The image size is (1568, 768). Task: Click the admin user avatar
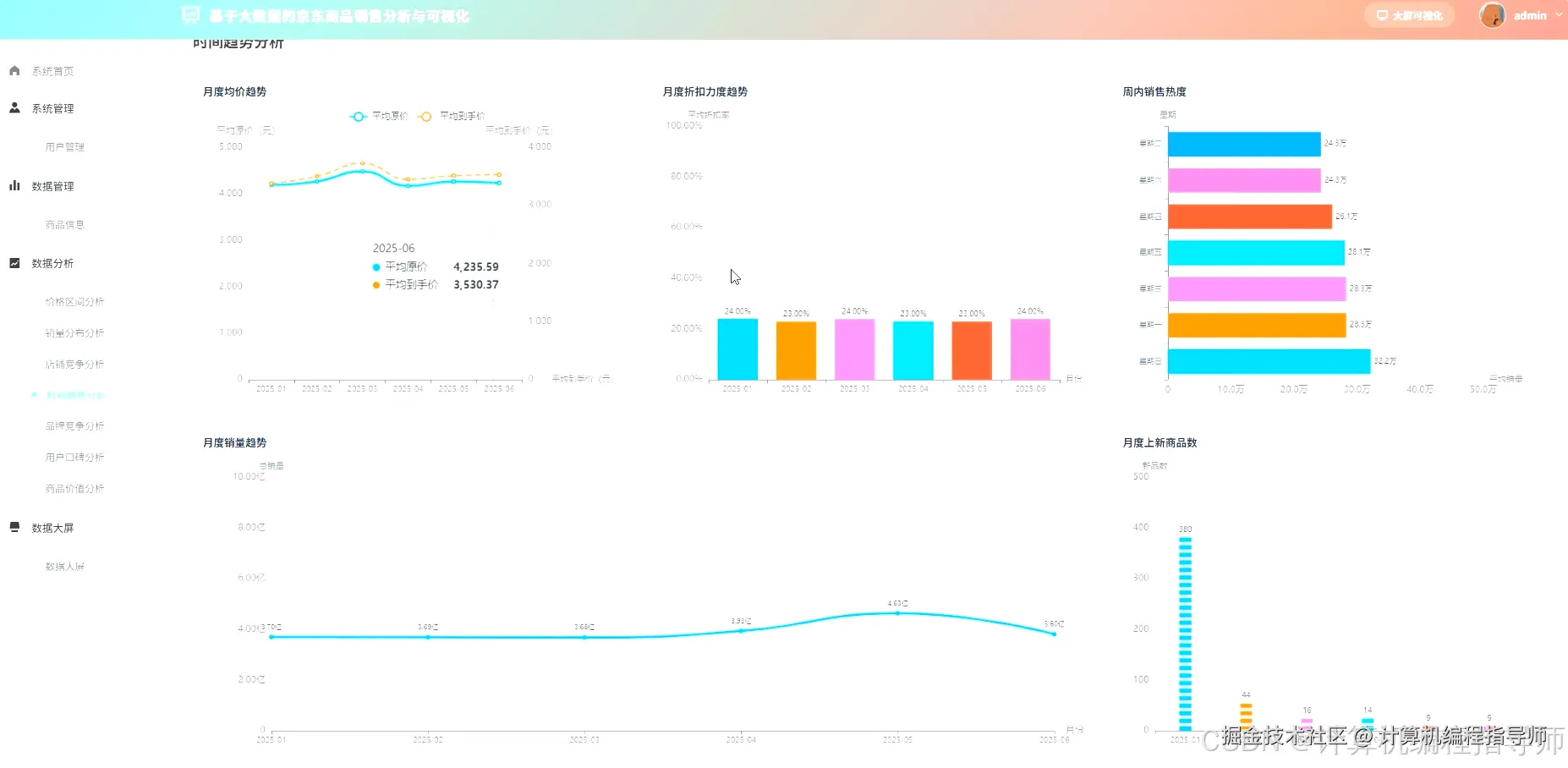(1492, 15)
